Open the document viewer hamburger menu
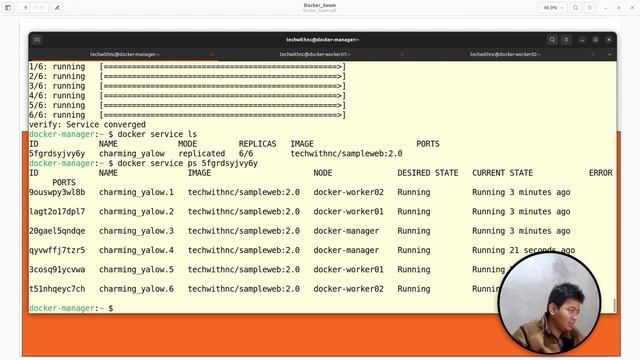 pyautogui.click(x=589, y=8)
